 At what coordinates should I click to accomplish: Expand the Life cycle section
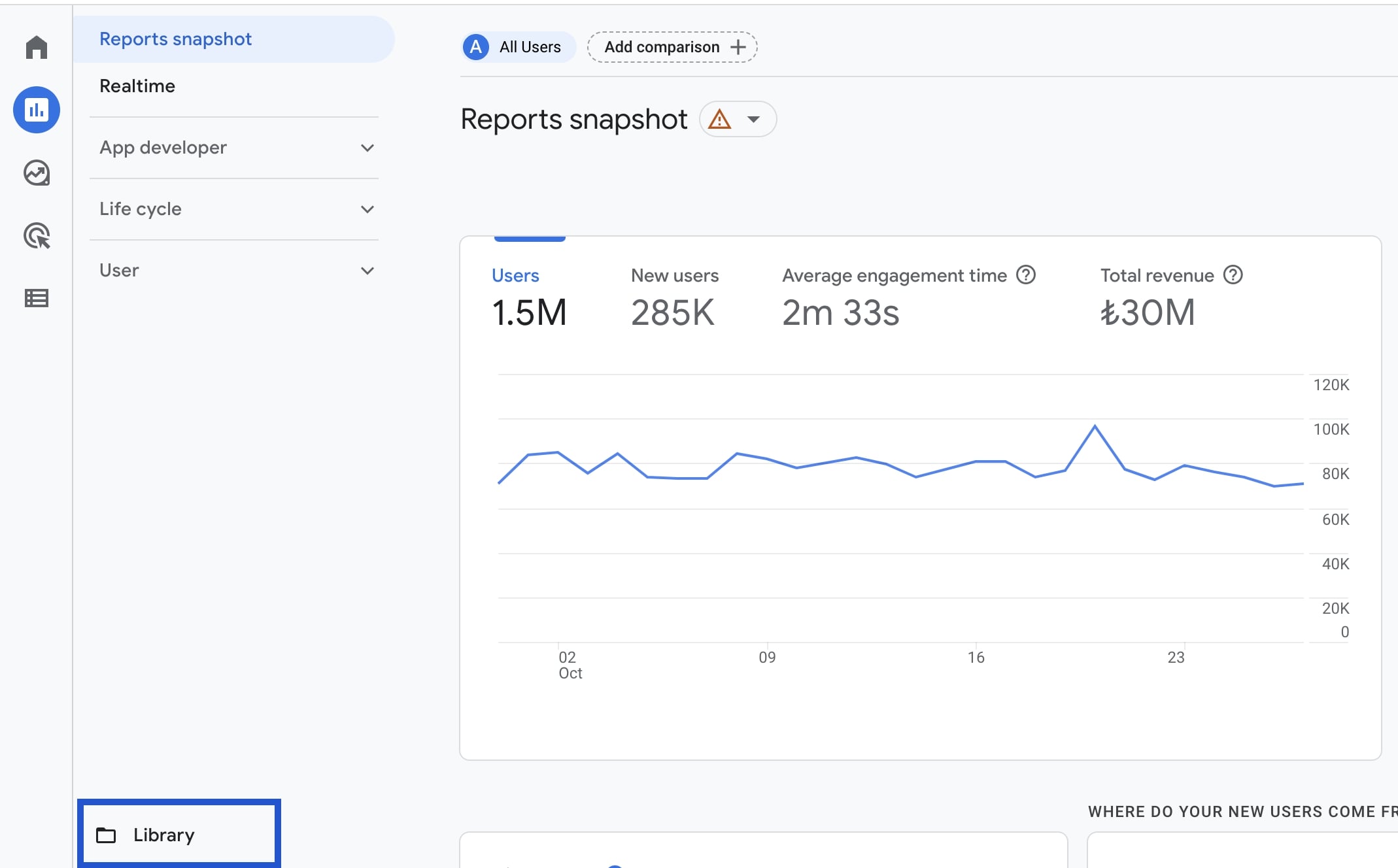pyautogui.click(x=234, y=209)
